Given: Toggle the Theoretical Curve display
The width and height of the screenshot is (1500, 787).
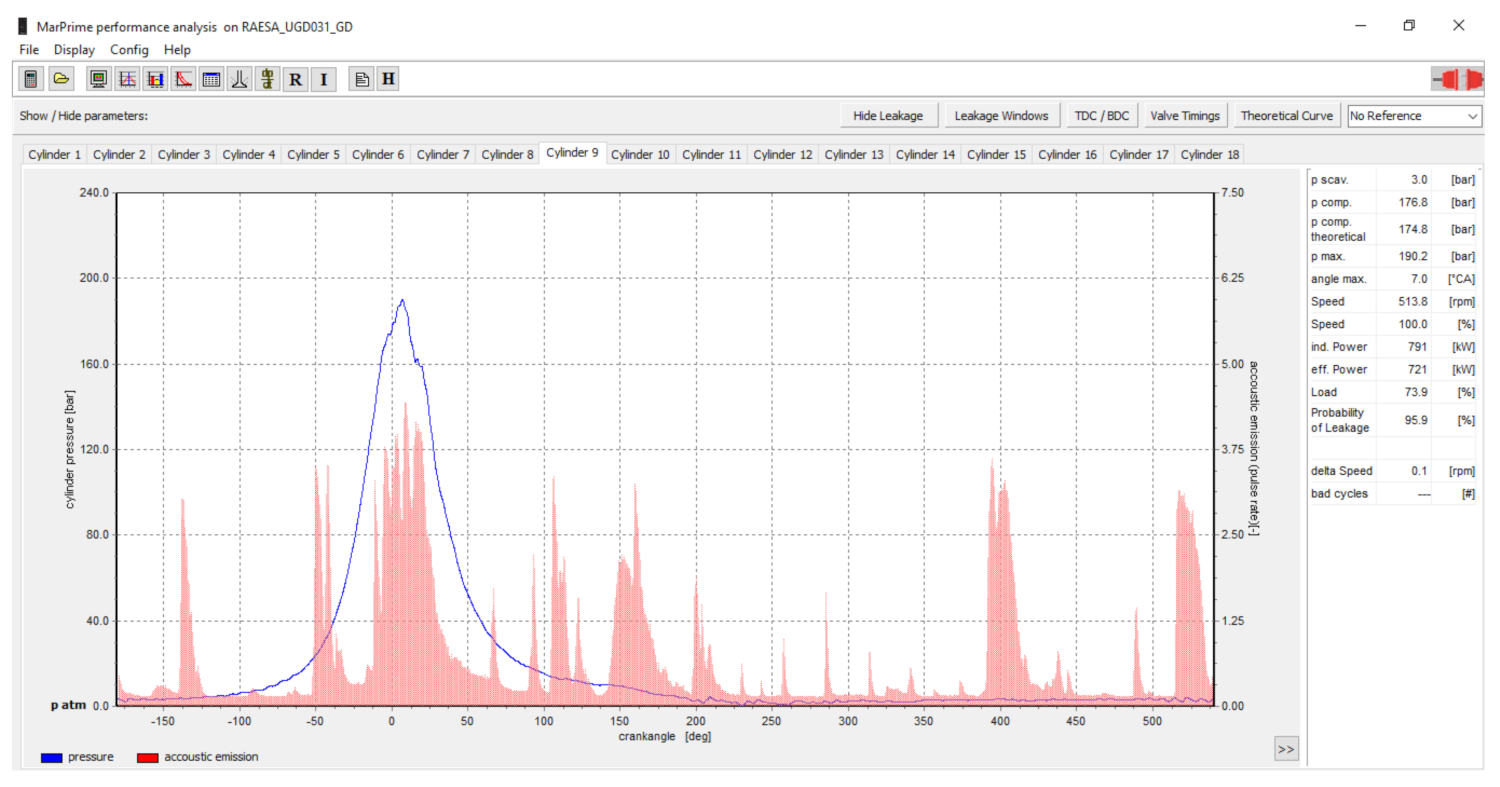Looking at the screenshot, I should (1286, 116).
